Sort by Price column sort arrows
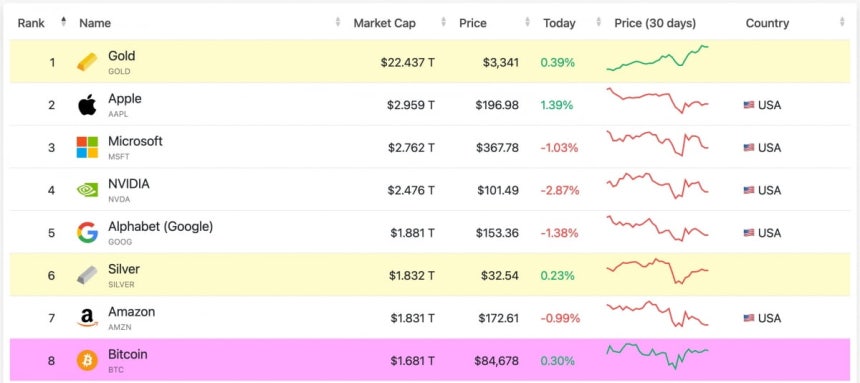This screenshot has width=860, height=383. pos(528,22)
